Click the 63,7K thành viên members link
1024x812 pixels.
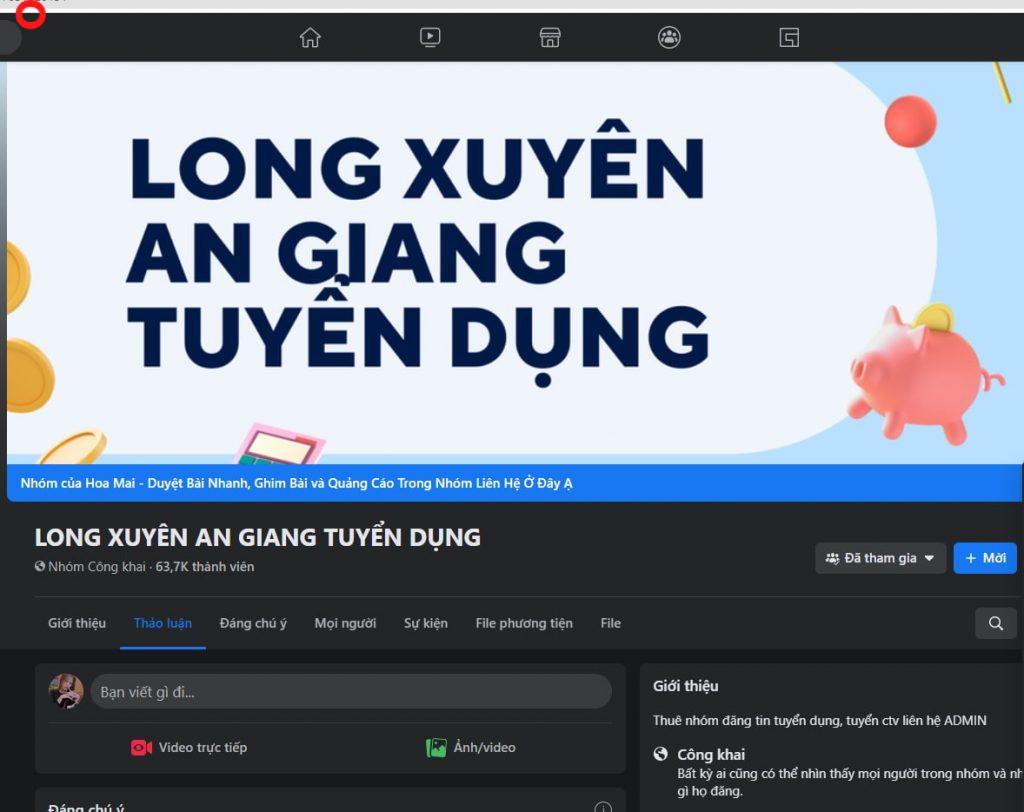pos(205,567)
